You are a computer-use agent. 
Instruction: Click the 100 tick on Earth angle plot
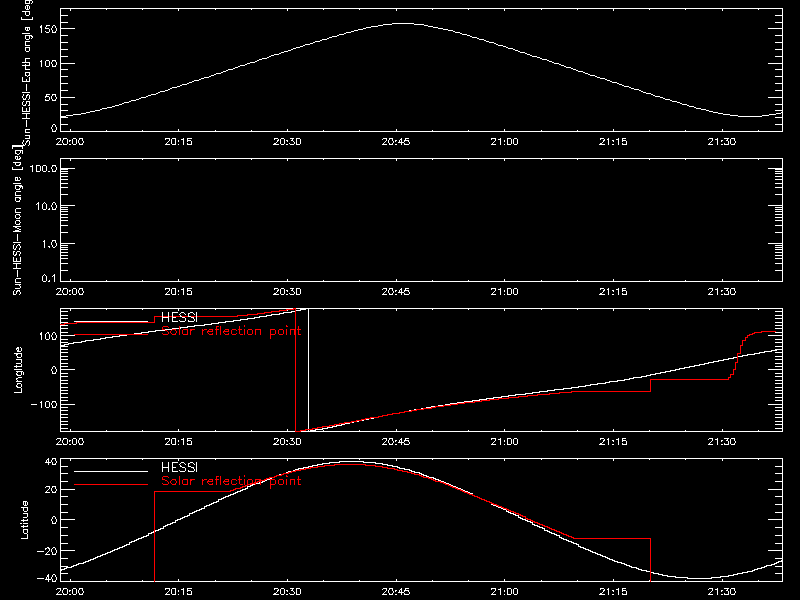[48, 63]
